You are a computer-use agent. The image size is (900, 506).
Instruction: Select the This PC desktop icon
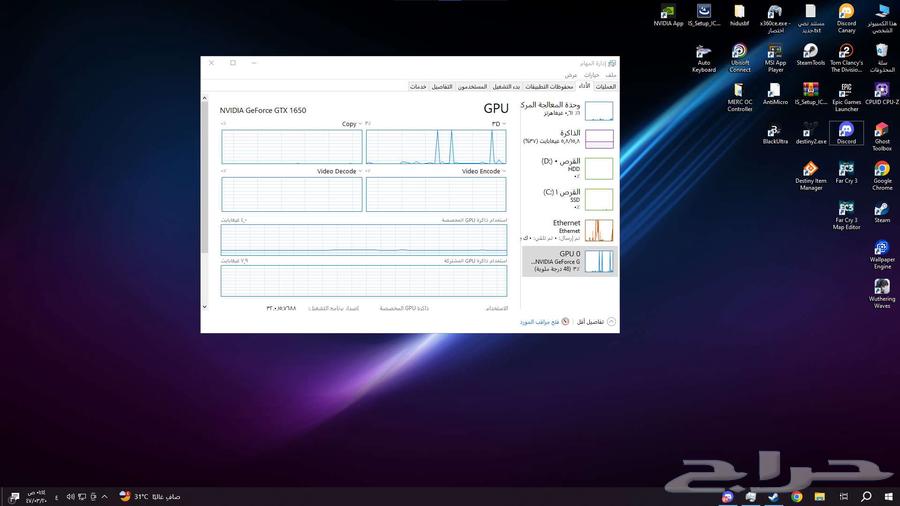(x=882, y=18)
